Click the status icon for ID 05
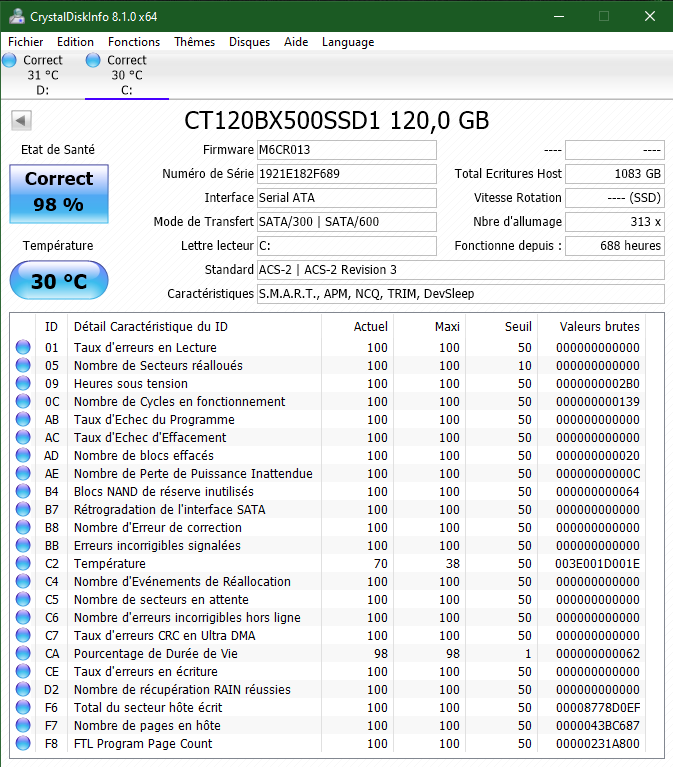The width and height of the screenshot is (673, 767). pos(23,365)
